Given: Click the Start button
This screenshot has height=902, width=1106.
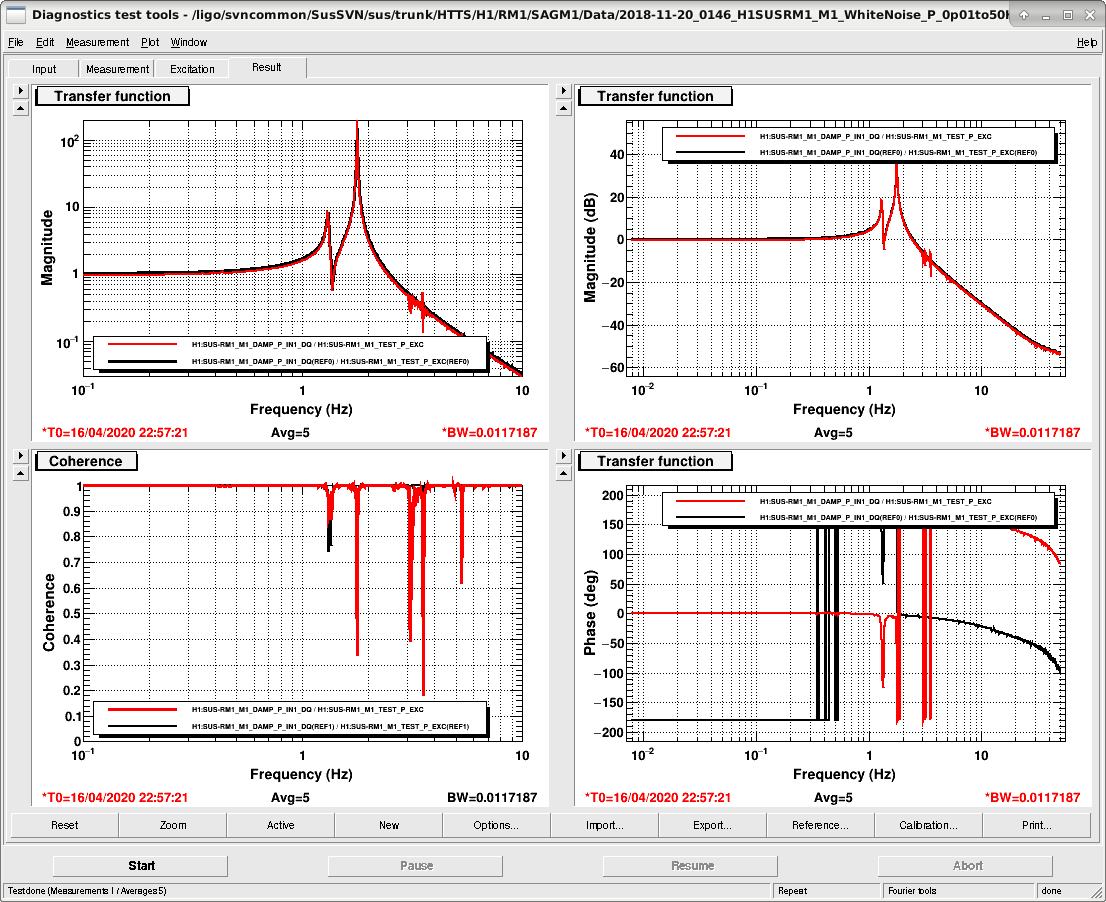Looking at the screenshot, I should pyautogui.click(x=141, y=865).
